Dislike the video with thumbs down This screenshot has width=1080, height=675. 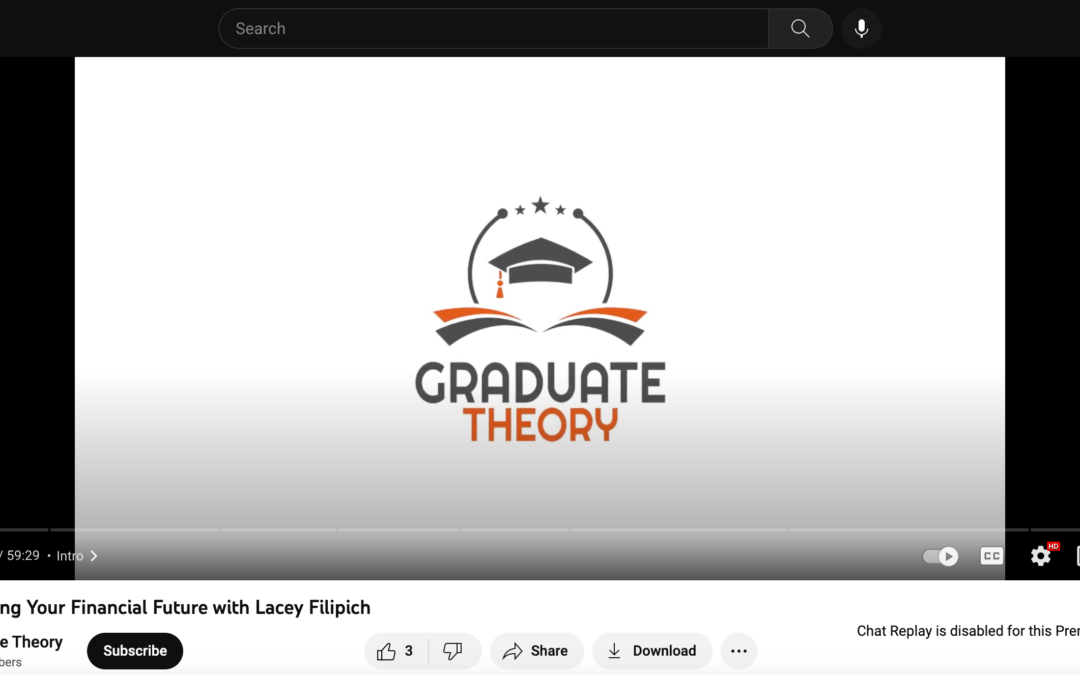(453, 651)
